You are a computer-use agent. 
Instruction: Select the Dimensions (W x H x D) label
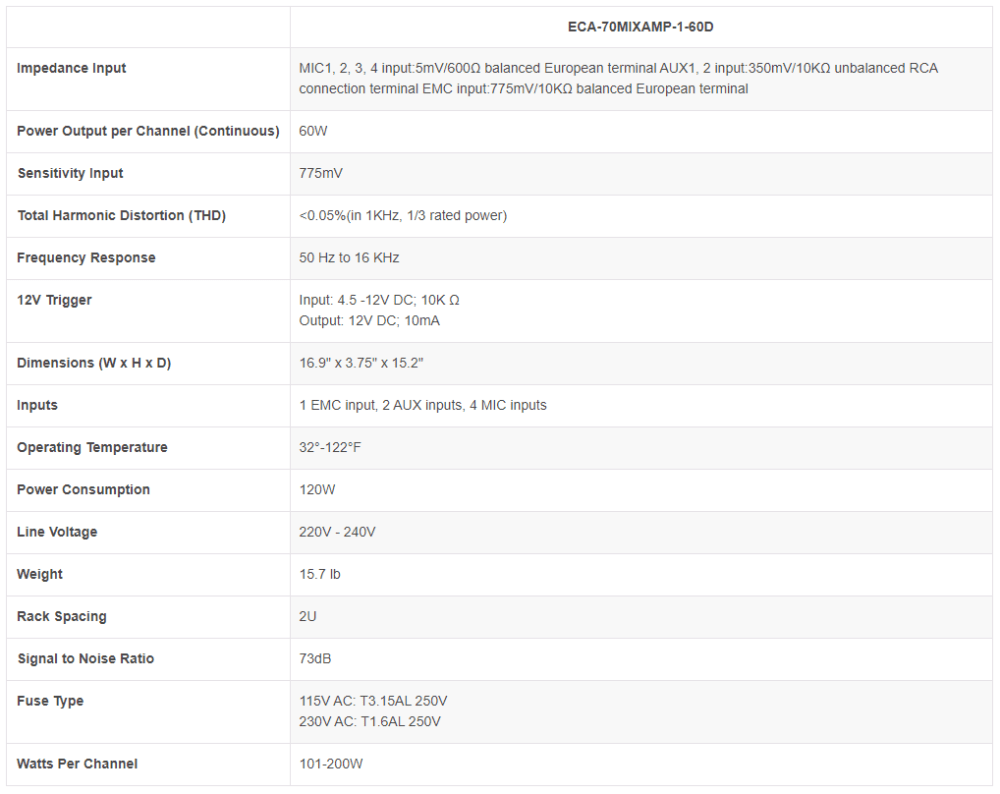point(94,363)
